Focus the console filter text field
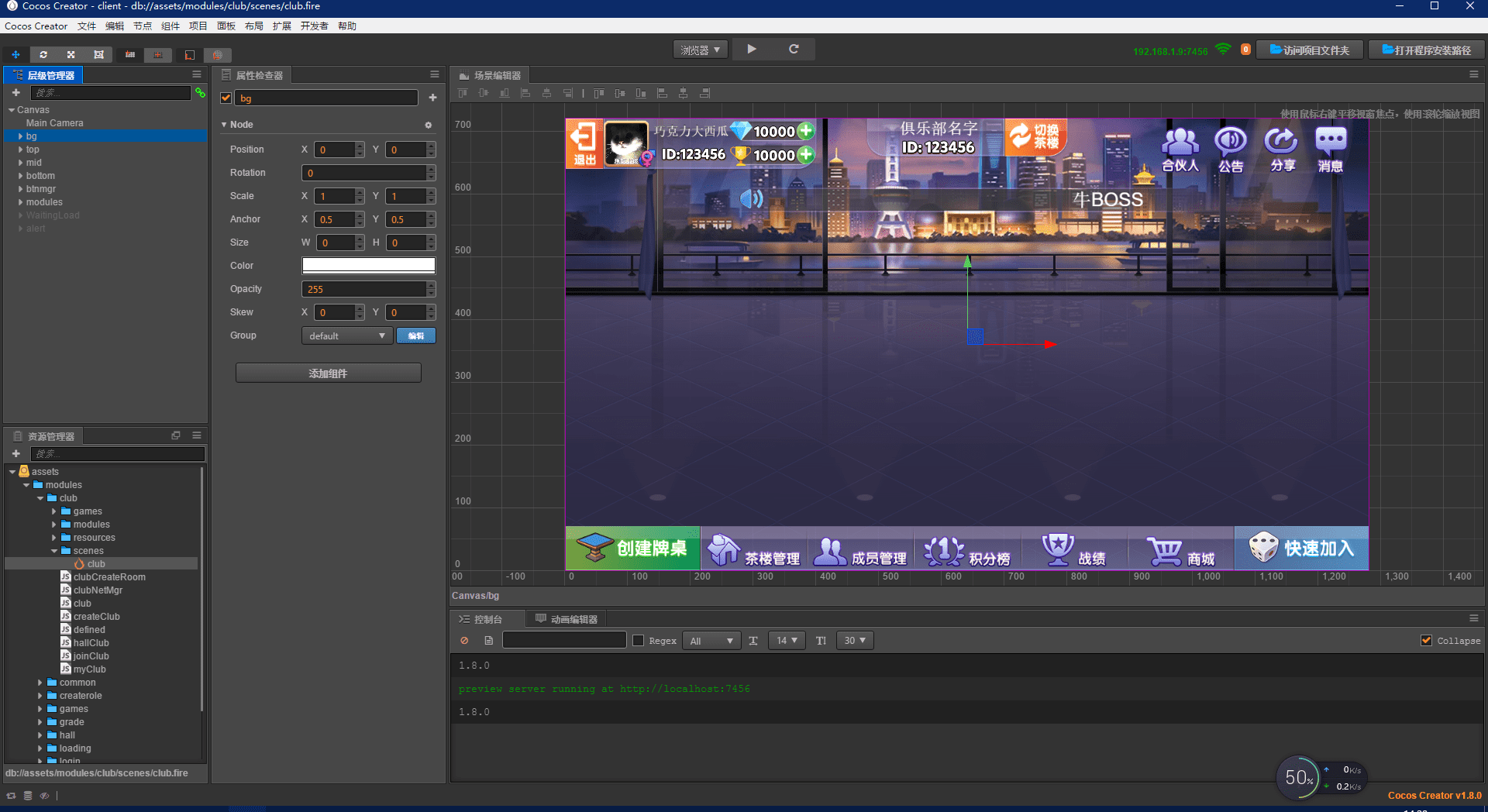The image size is (1488, 812). [x=564, y=640]
